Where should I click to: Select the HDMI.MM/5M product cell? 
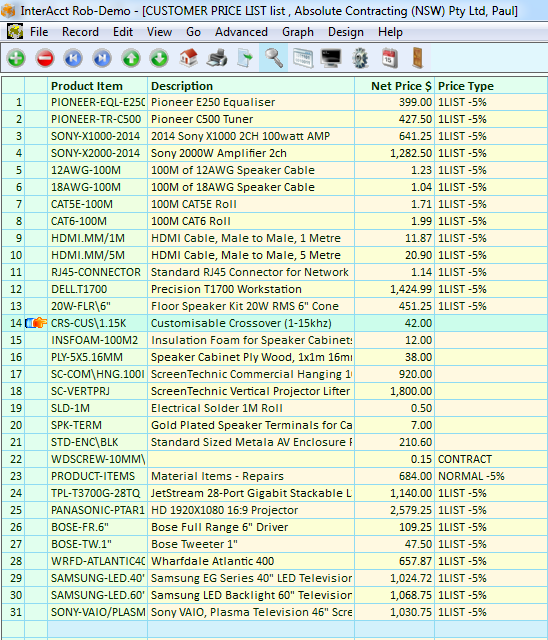tap(98, 255)
